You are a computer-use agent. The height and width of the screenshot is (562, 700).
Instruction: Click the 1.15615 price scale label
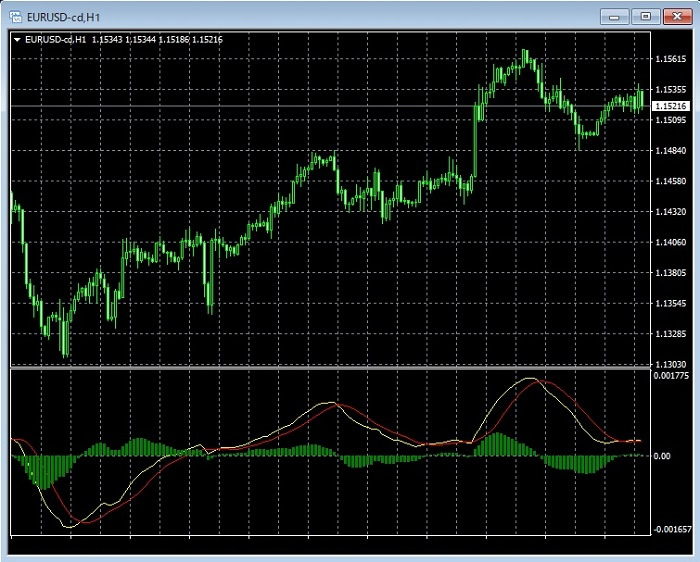coord(671,59)
